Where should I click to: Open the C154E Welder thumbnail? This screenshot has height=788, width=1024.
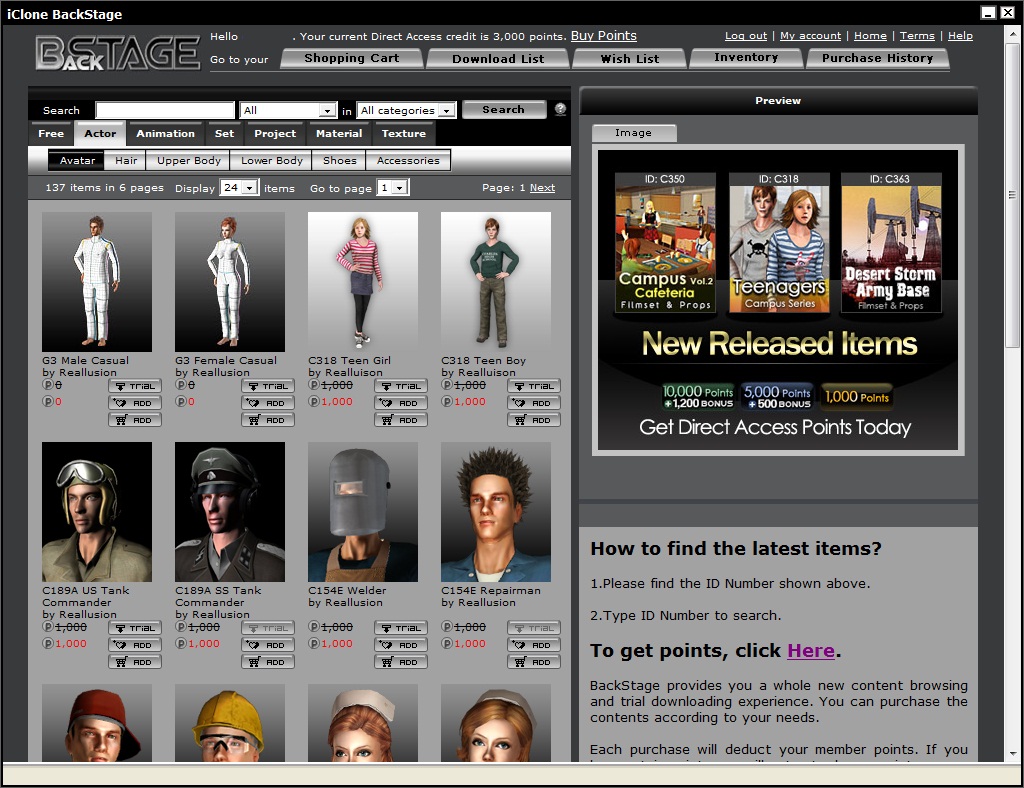(362, 512)
